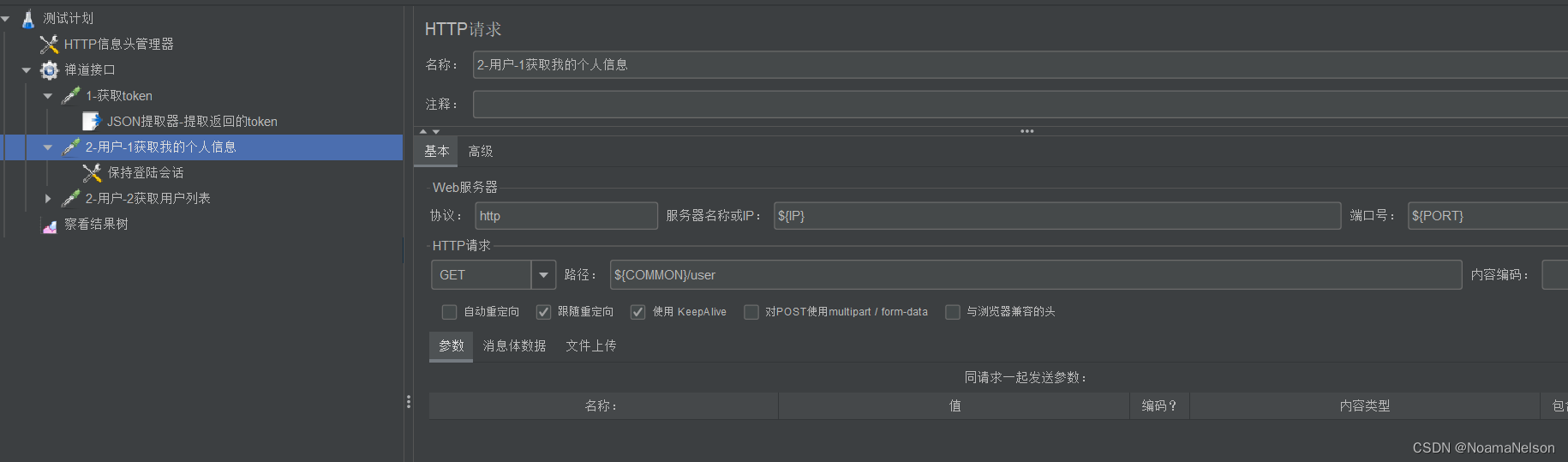Select 保持登陆会话 element
This screenshot has height=462, width=1568.
[x=146, y=172]
